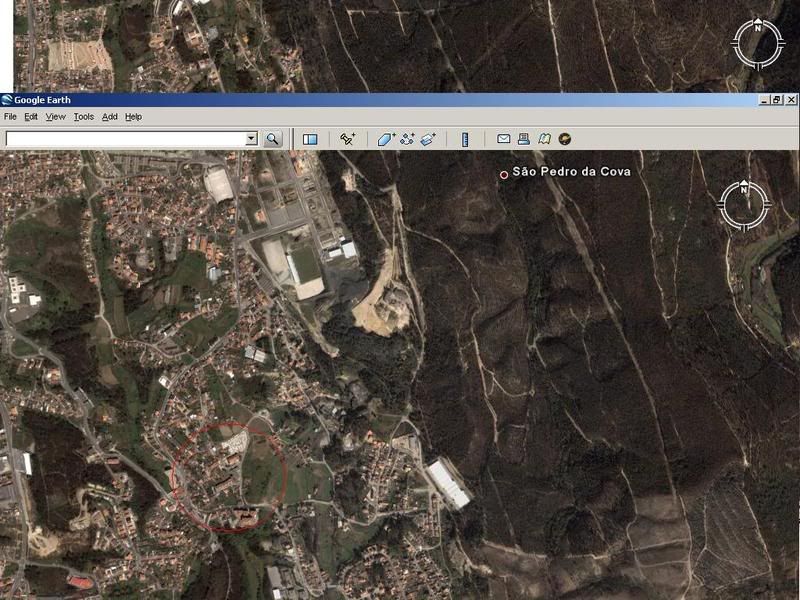
Task: Click the print icon
Action: pos(523,139)
